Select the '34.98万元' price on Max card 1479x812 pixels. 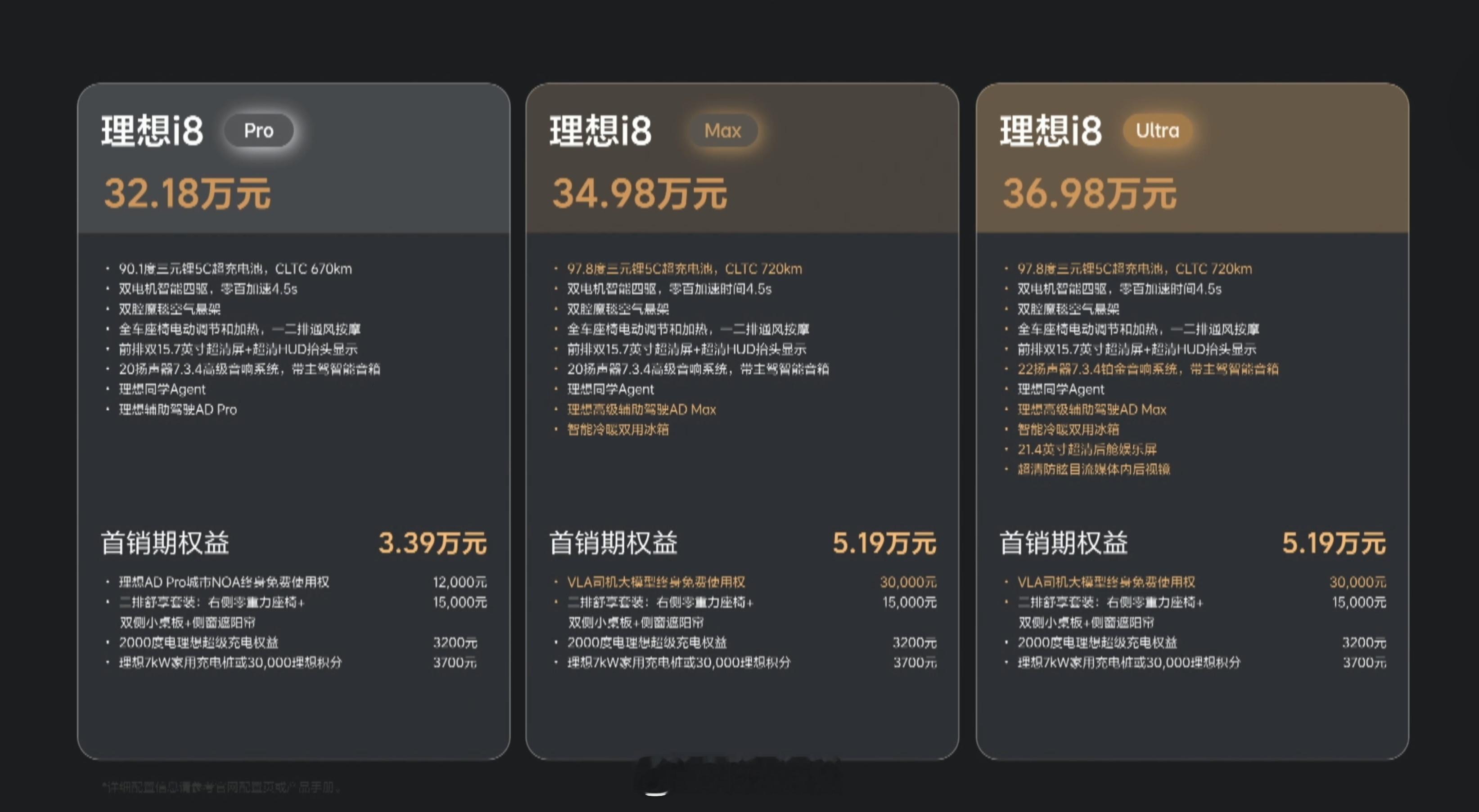point(640,193)
